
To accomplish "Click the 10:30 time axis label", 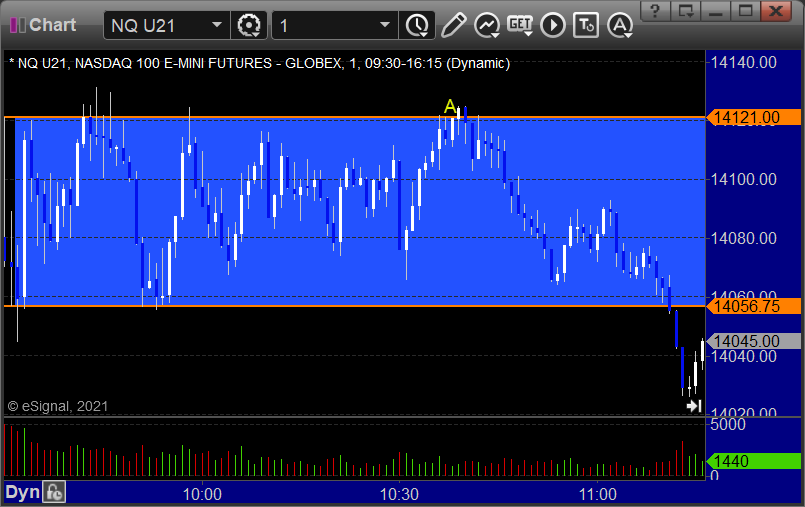I will (399, 495).
